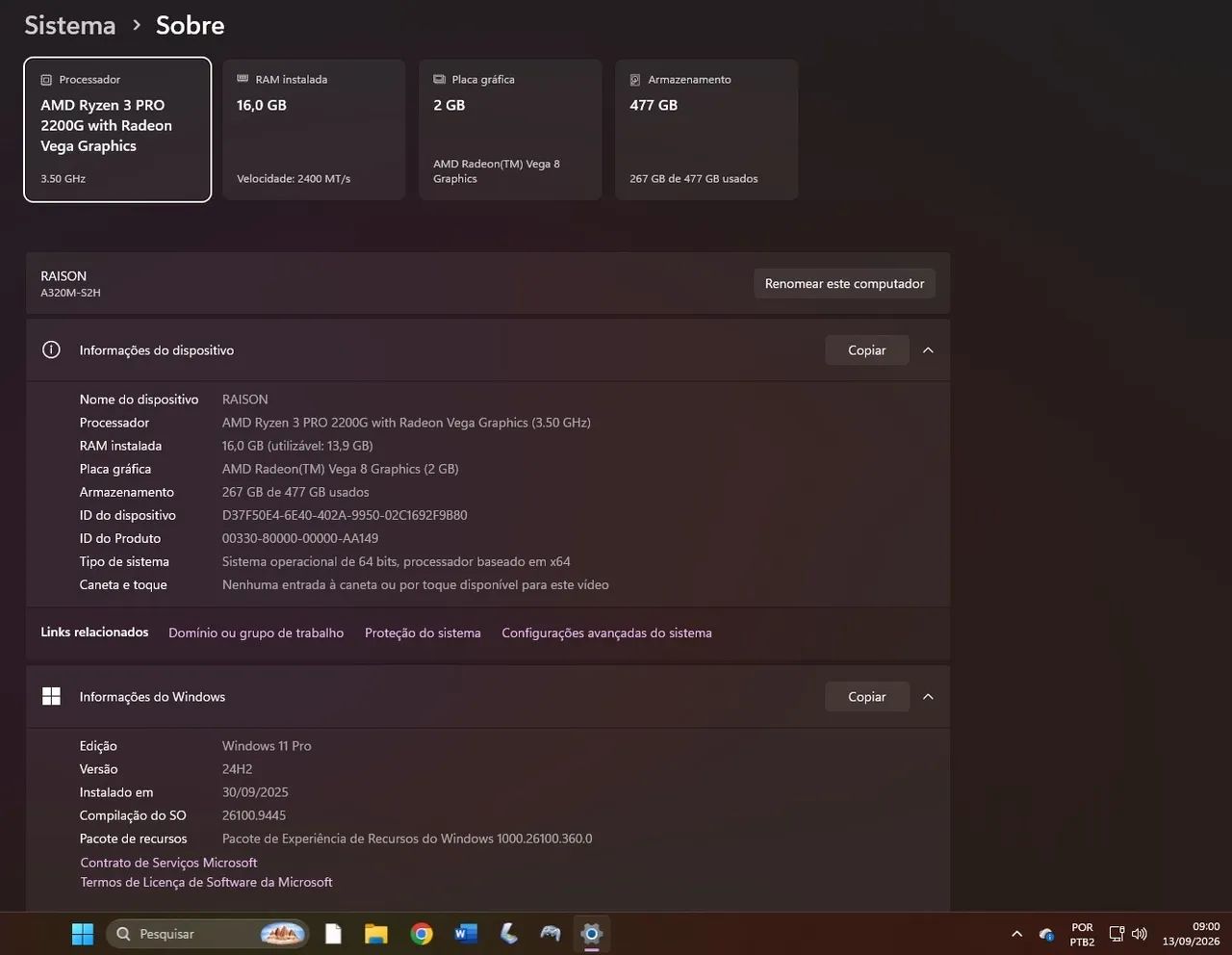Go back to Sistema in breadcrumb
The height and width of the screenshot is (955, 1232).
pos(70,25)
